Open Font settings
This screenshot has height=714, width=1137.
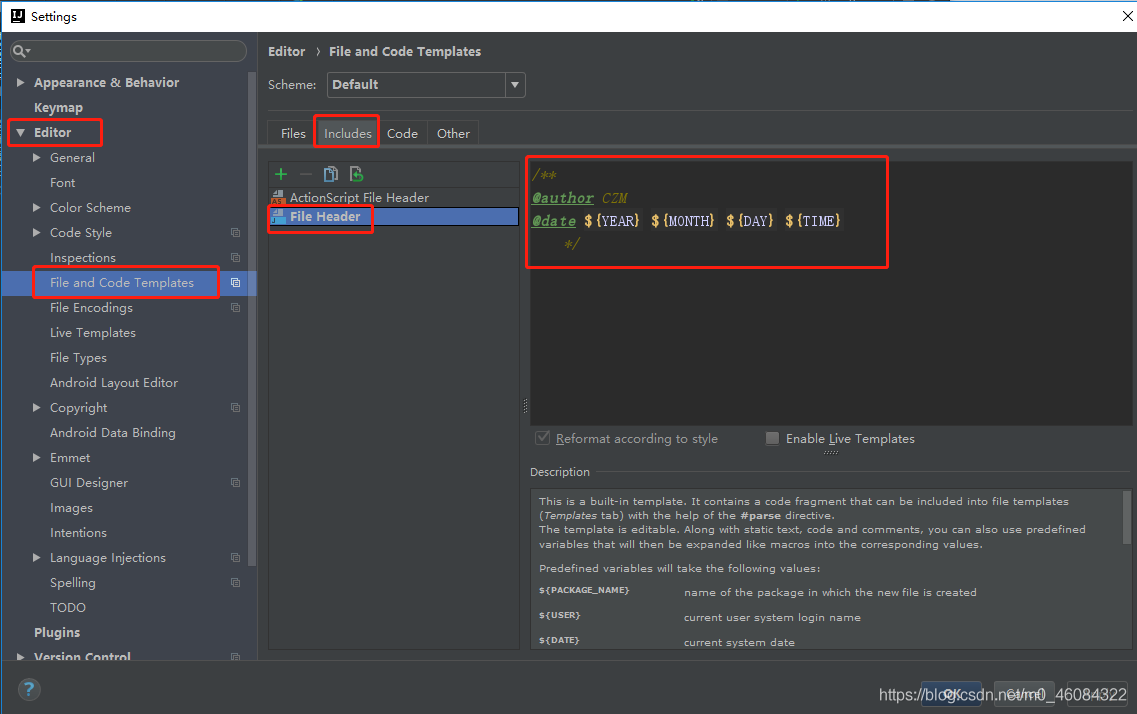tap(62, 183)
